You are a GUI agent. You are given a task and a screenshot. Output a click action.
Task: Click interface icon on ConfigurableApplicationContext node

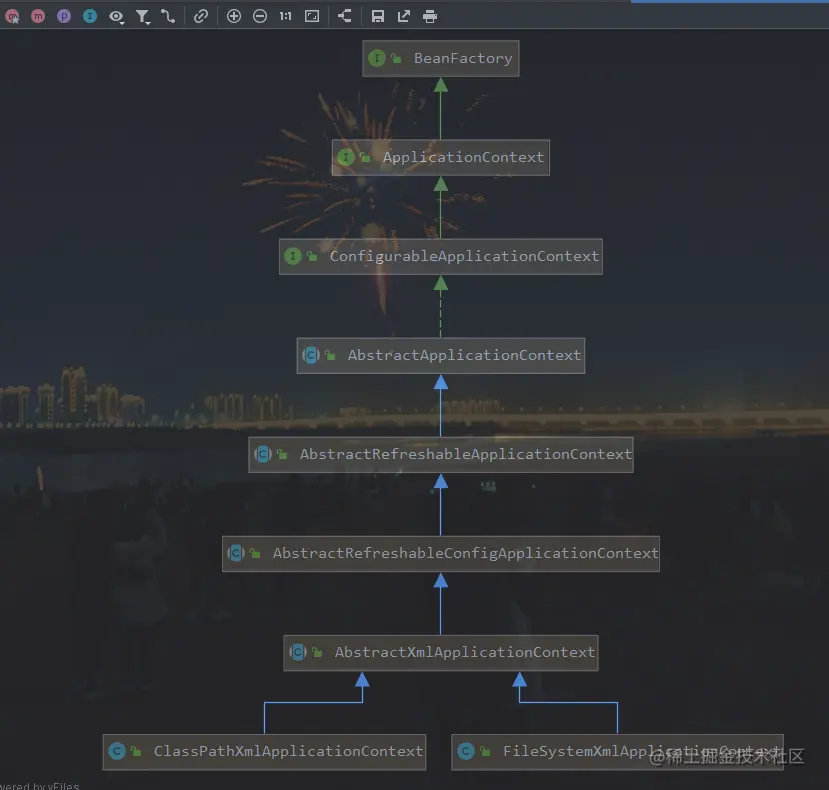pyautogui.click(x=293, y=256)
